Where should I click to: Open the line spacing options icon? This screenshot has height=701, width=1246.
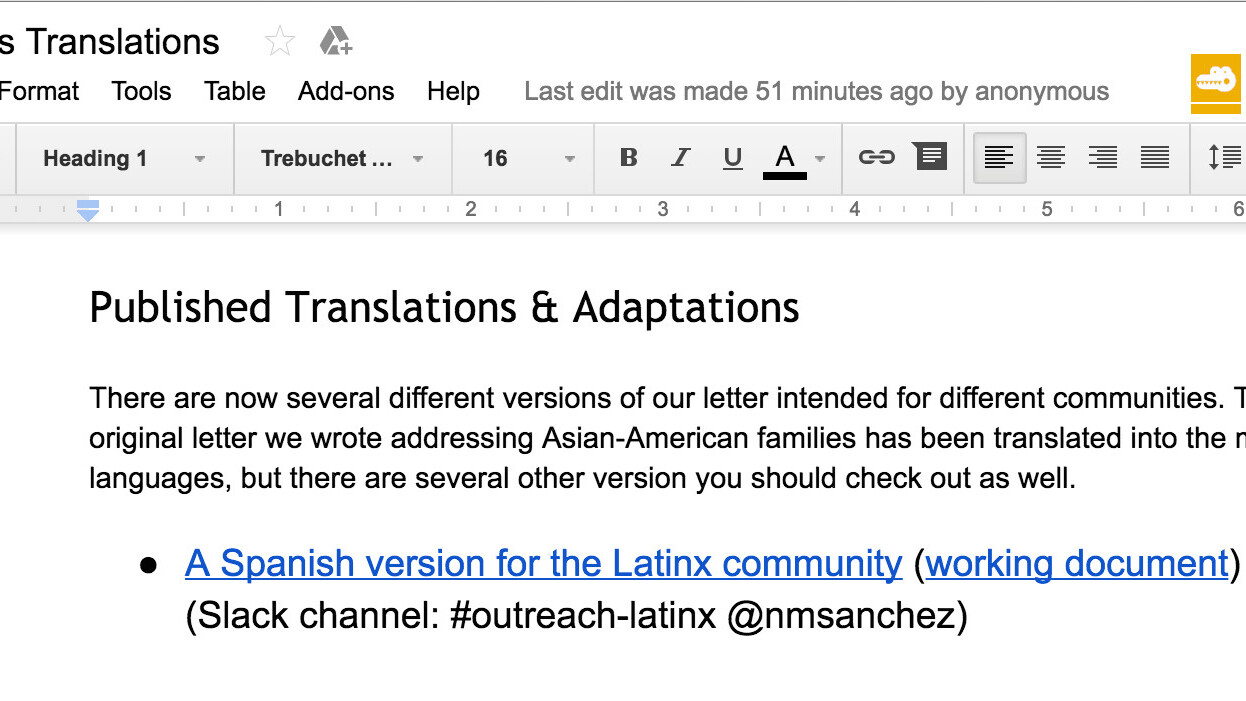pos(1223,157)
